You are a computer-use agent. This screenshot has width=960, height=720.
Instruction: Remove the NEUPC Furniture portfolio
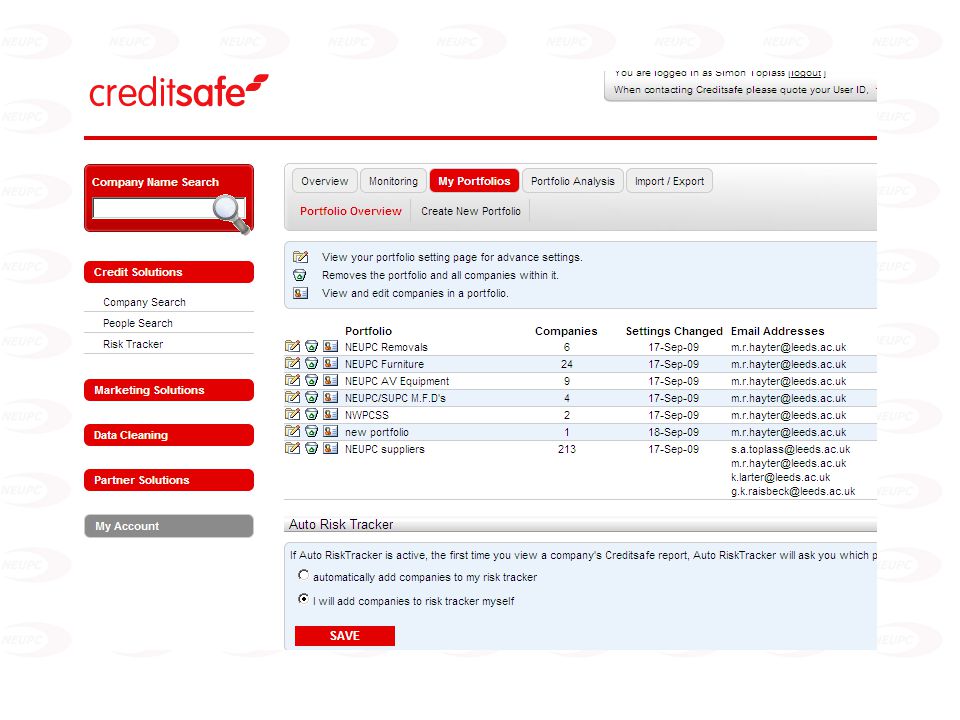[x=312, y=364]
